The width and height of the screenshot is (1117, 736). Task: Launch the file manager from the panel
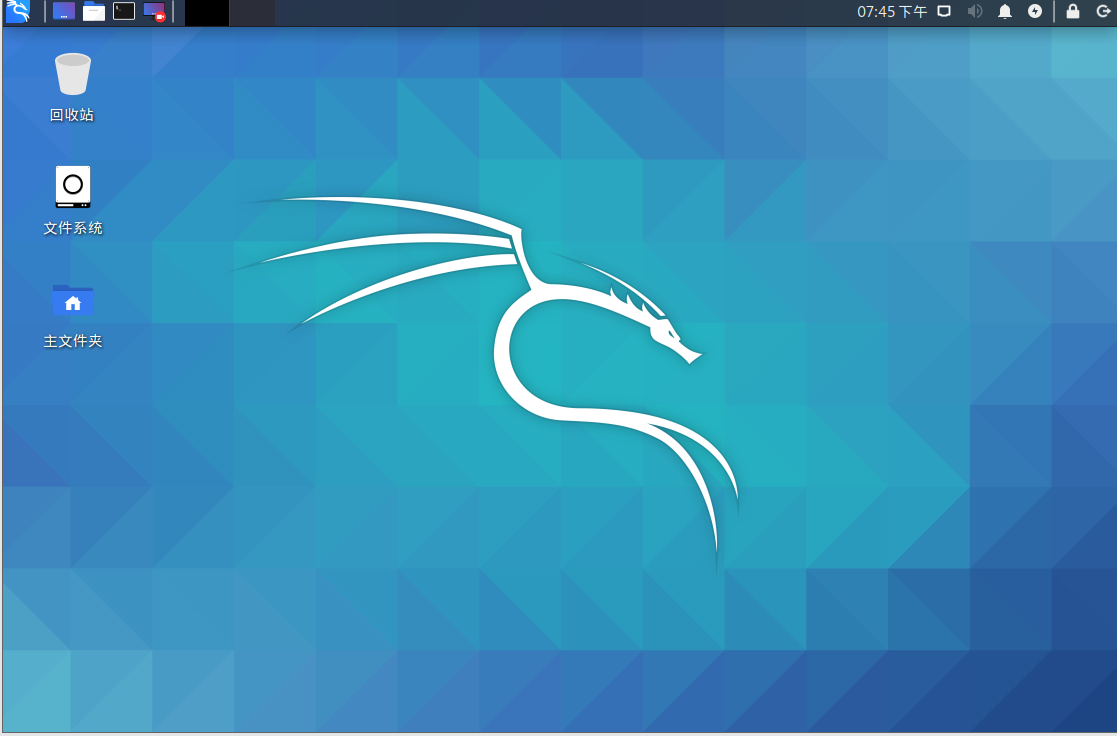(x=94, y=11)
